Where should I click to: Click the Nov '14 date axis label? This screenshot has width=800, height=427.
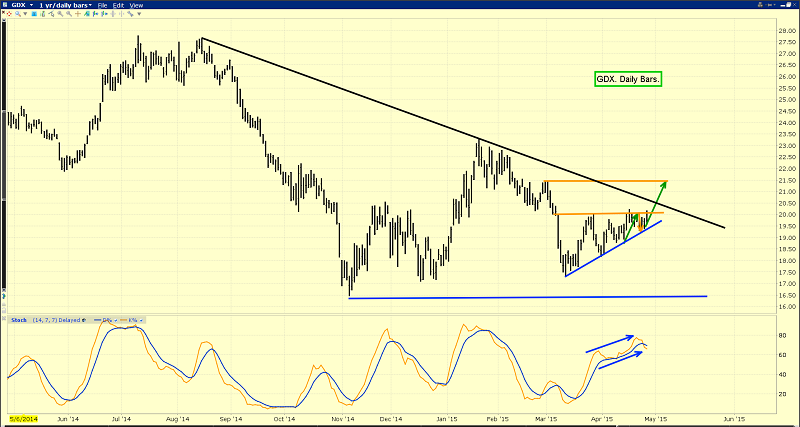point(345,419)
